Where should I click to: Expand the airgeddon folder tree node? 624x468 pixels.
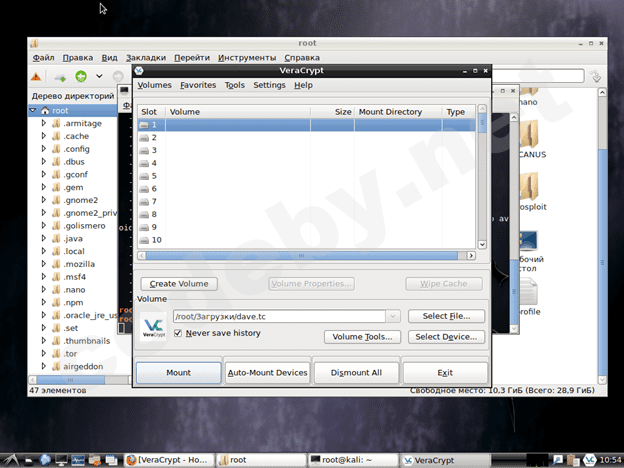click(x=44, y=366)
